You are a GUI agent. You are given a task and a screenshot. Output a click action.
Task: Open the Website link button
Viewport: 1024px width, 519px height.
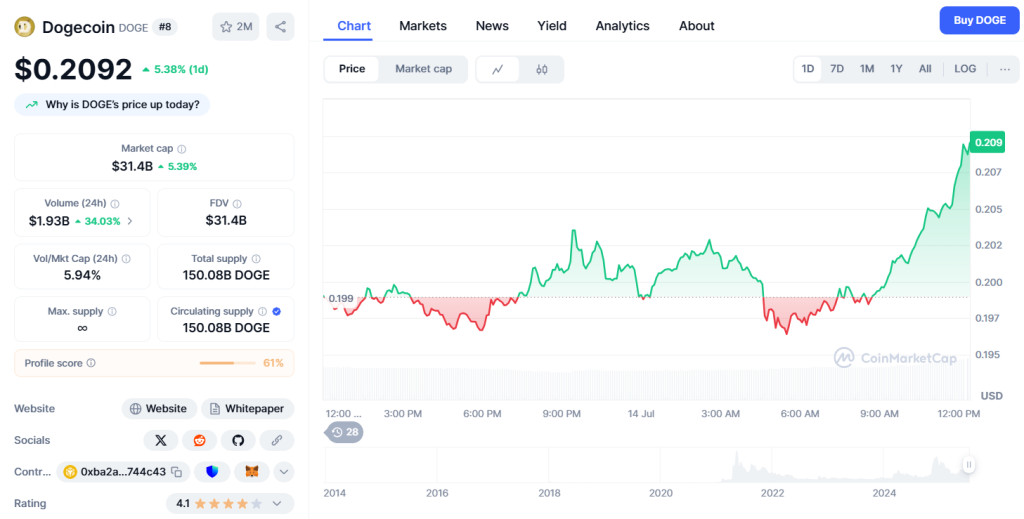click(x=159, y=409)
